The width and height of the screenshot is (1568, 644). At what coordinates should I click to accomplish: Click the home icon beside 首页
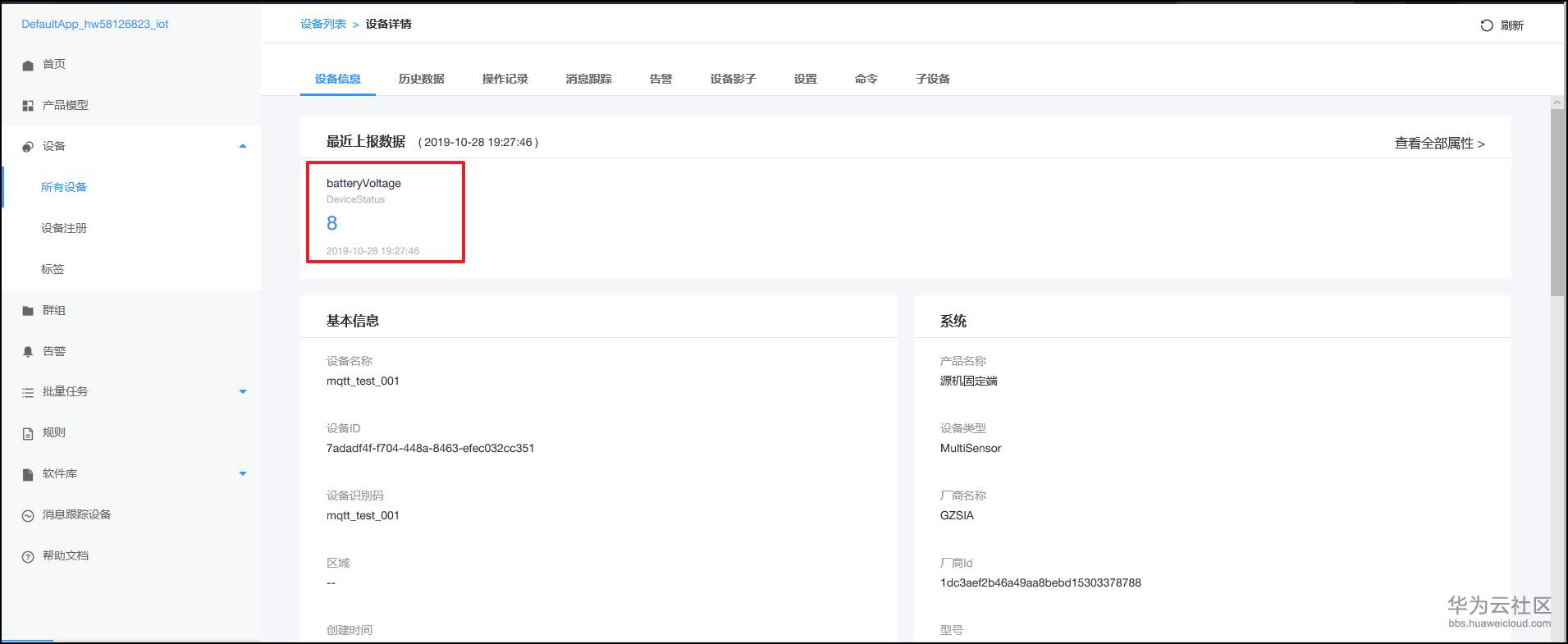28,65
